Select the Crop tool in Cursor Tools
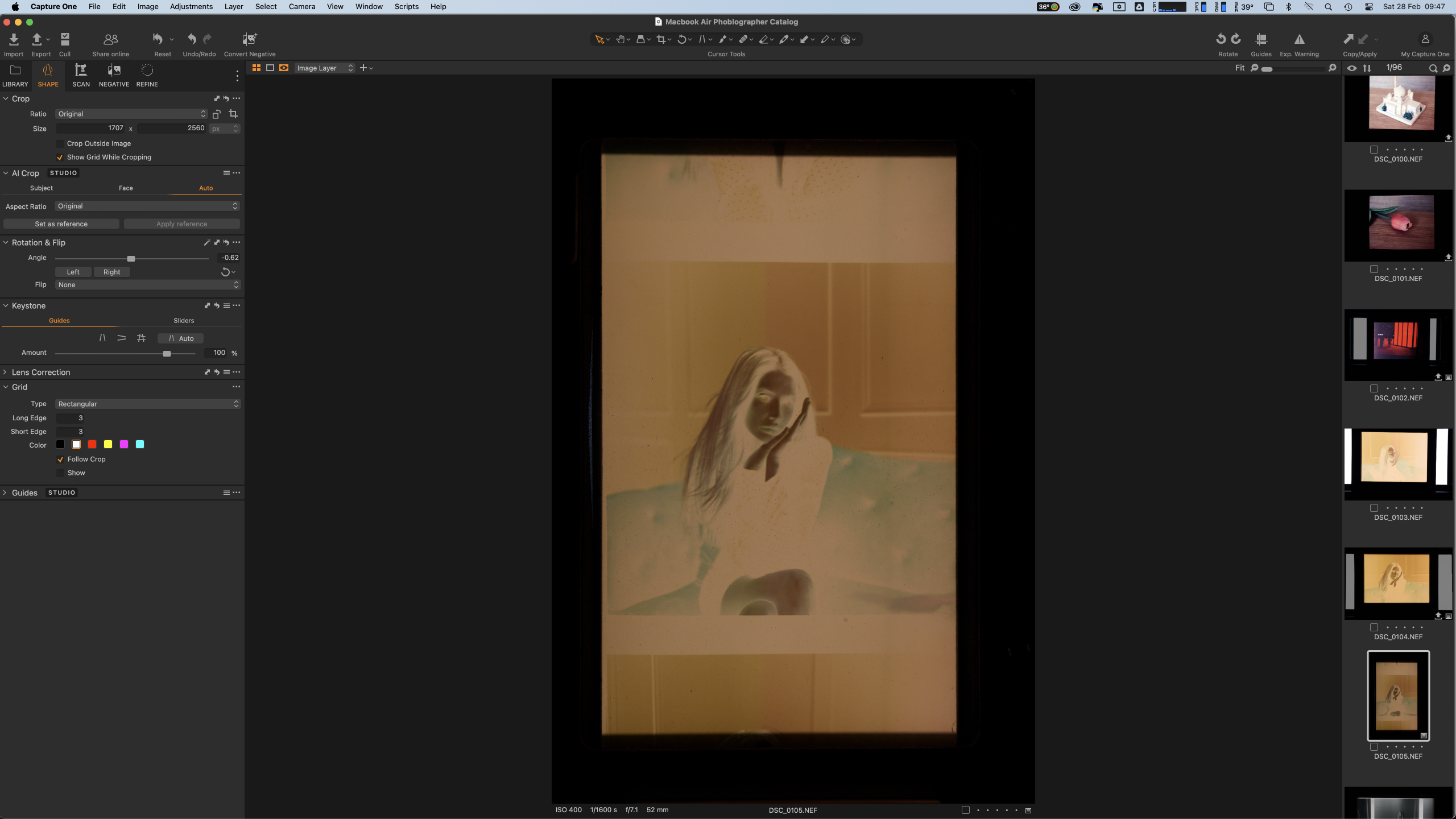 tap(661, 39)
